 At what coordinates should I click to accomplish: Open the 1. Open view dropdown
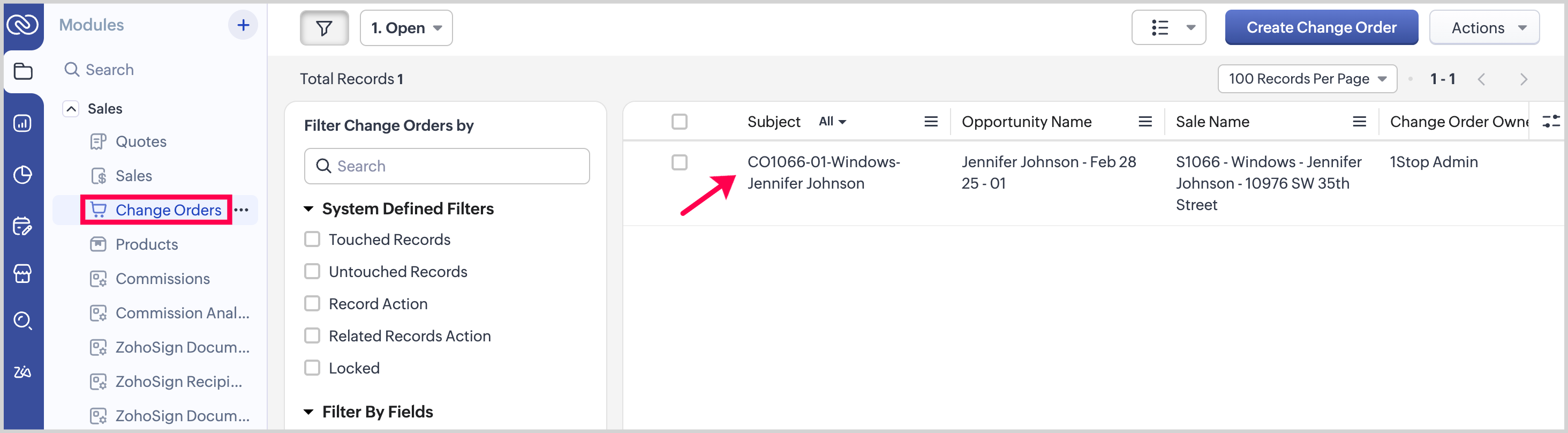406,28
